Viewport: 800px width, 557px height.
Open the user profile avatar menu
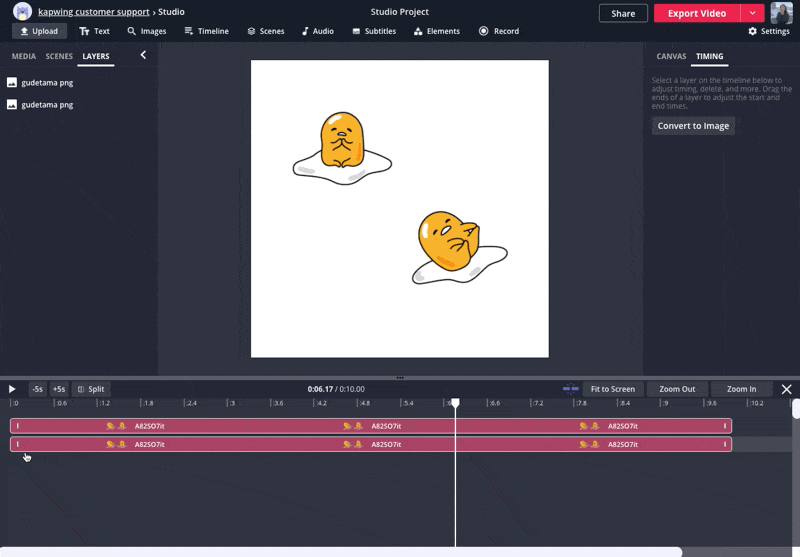[x=781, y=13]
